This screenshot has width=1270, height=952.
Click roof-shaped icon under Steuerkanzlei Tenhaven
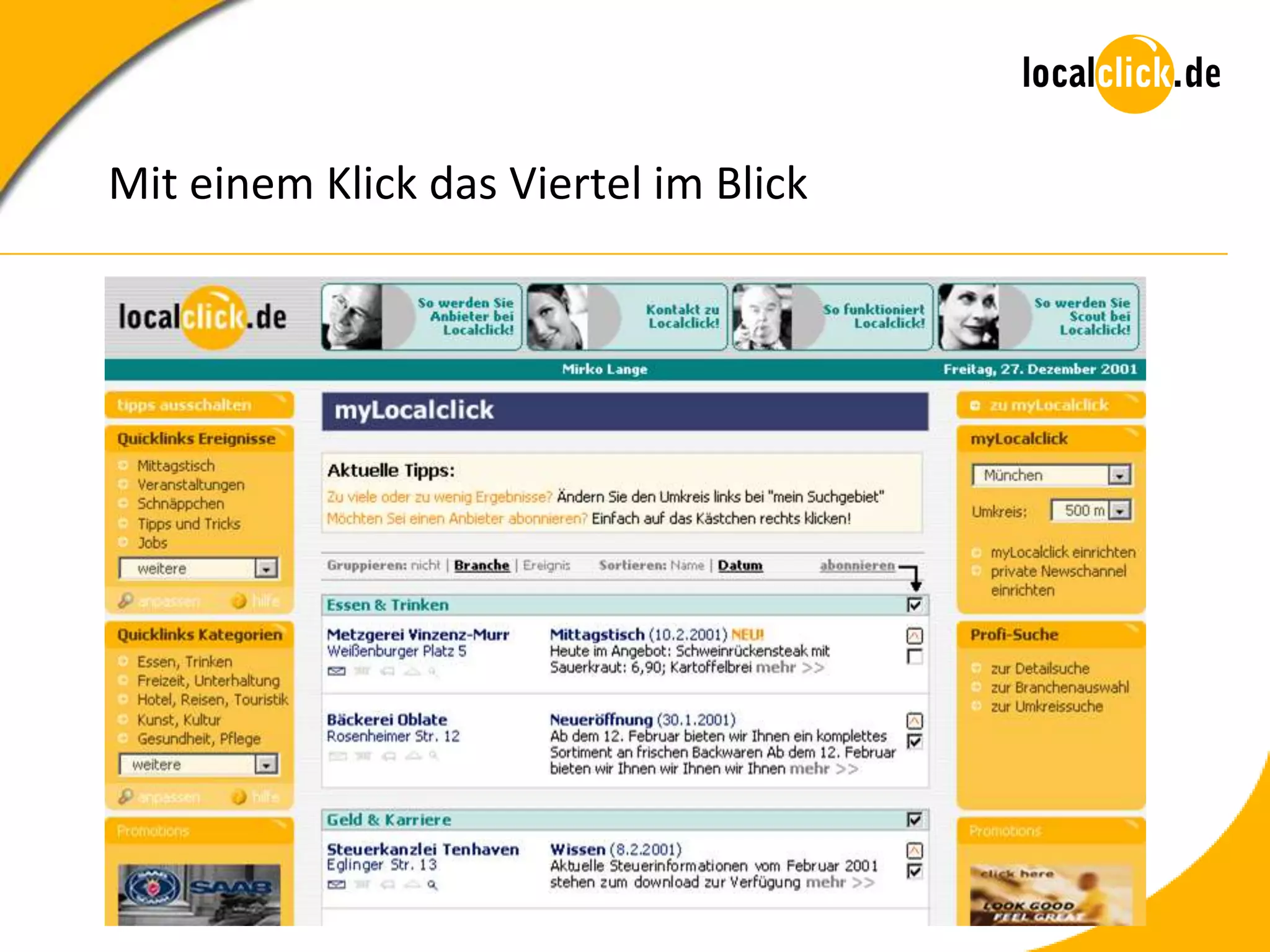point(412,884)
